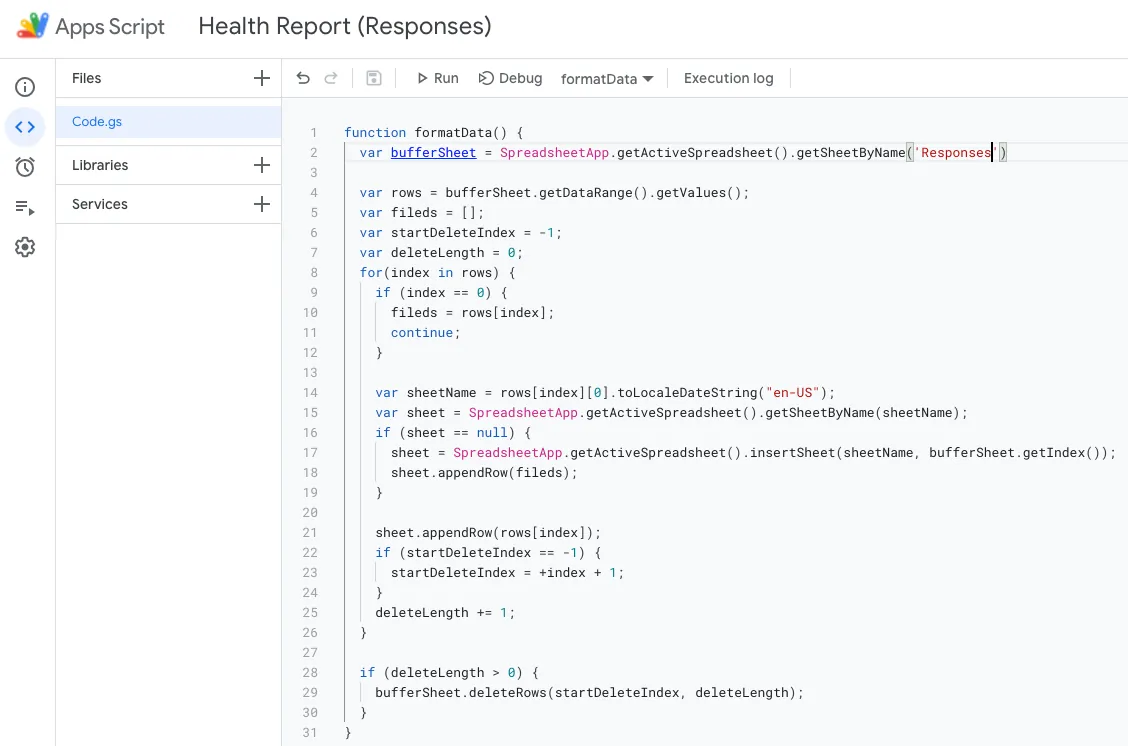Click the Apps Script logo

pyautogui.click(x=32, y=26)
